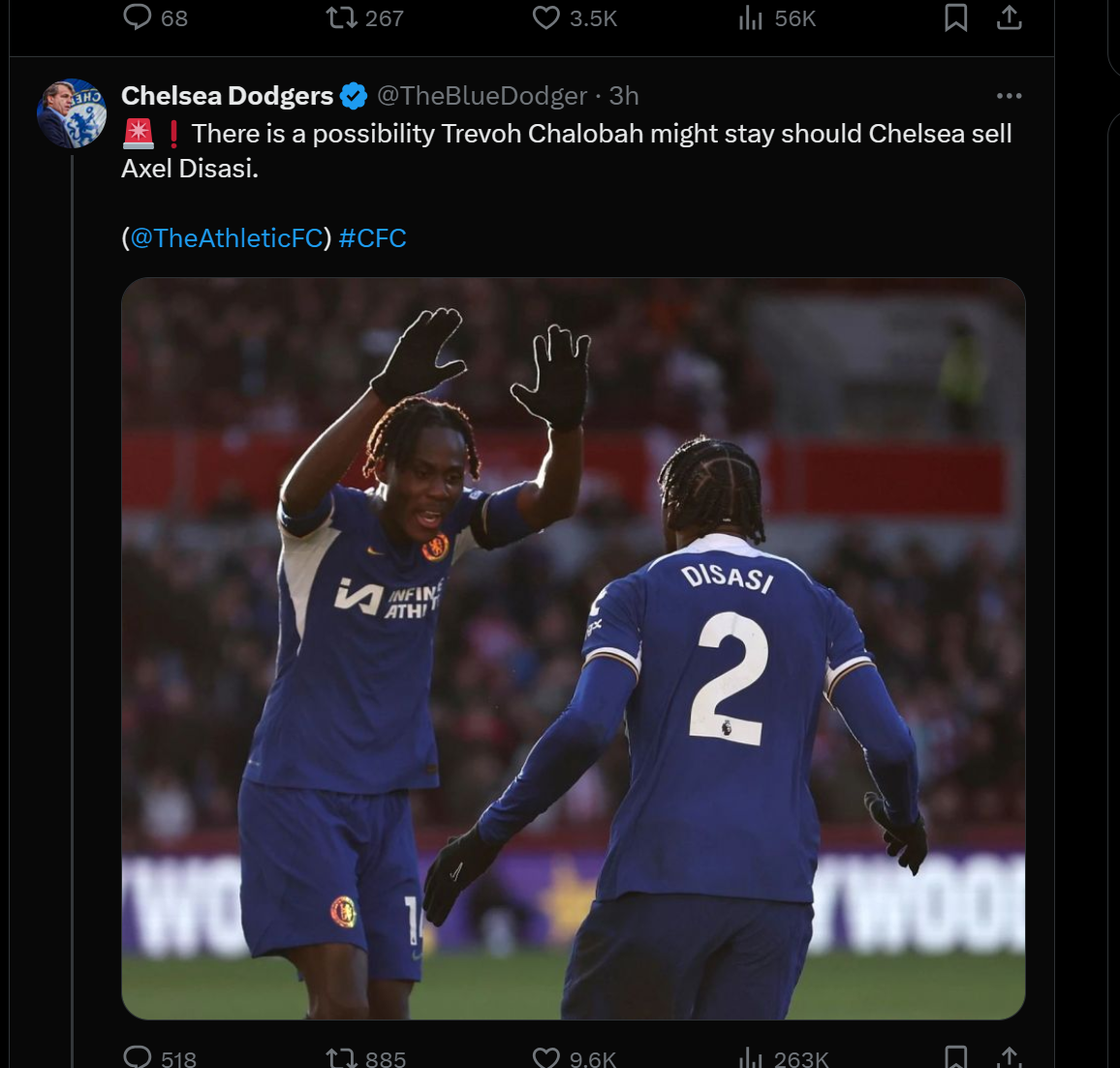The height and width of the screenshot is (1068, 1120).
Task: Click the blue verified badge
Action: [x=354, y=96]
